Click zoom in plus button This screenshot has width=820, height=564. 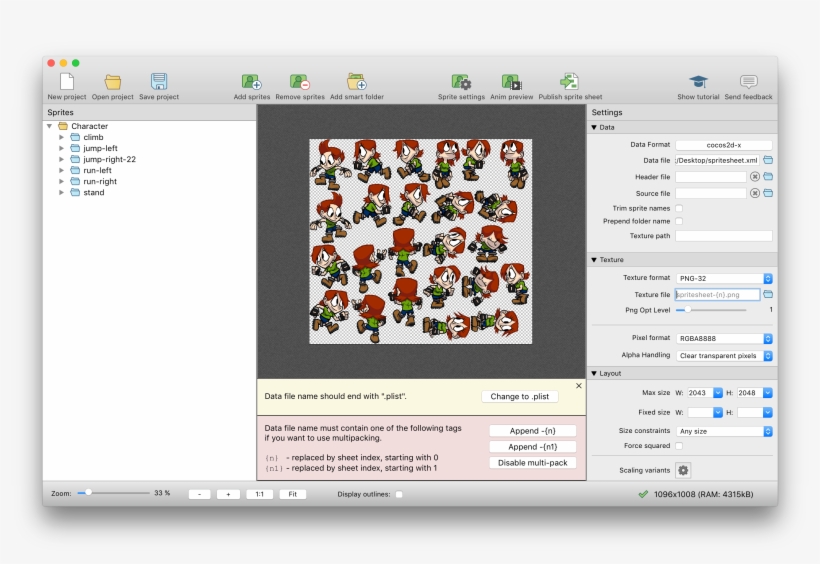click(228, 494)
